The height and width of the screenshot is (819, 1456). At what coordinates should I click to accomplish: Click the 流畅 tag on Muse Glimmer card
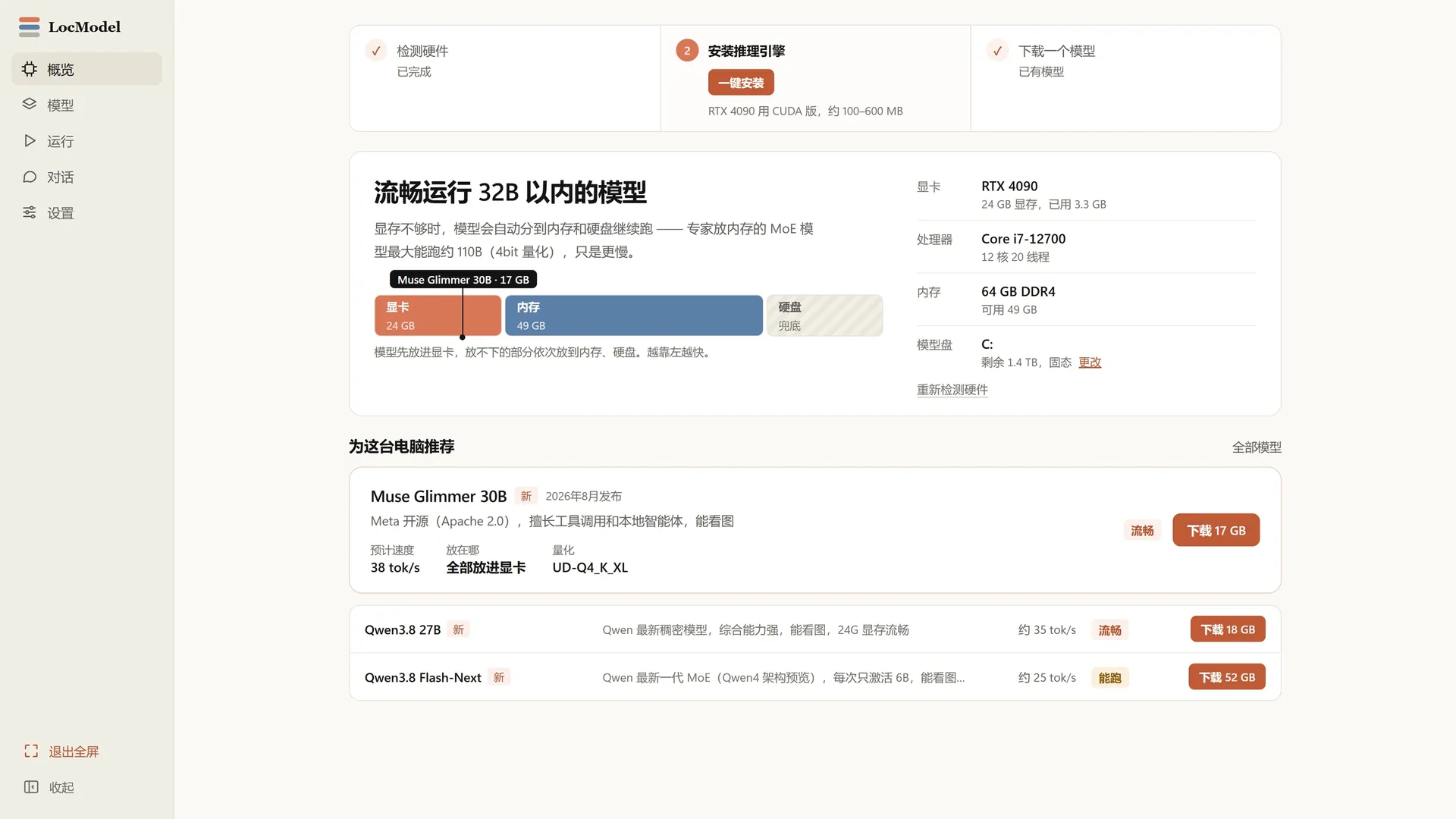(1142, 531)
